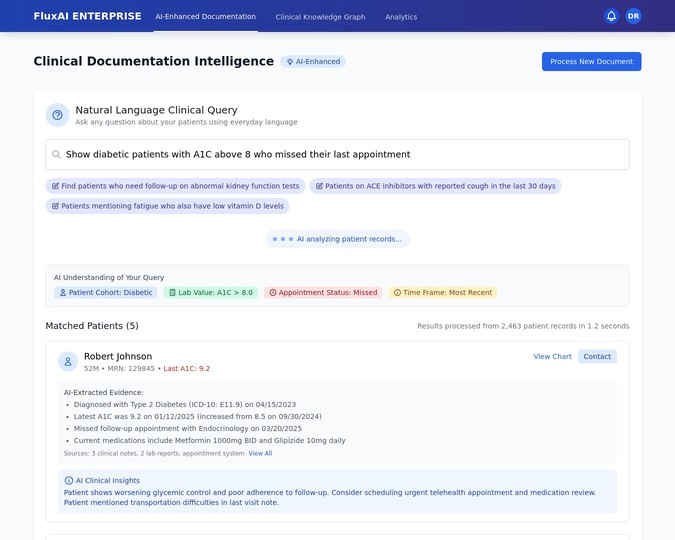Click Process New Document button
Viewport: 675px width, 540px height.
click(x=591, y=62)
